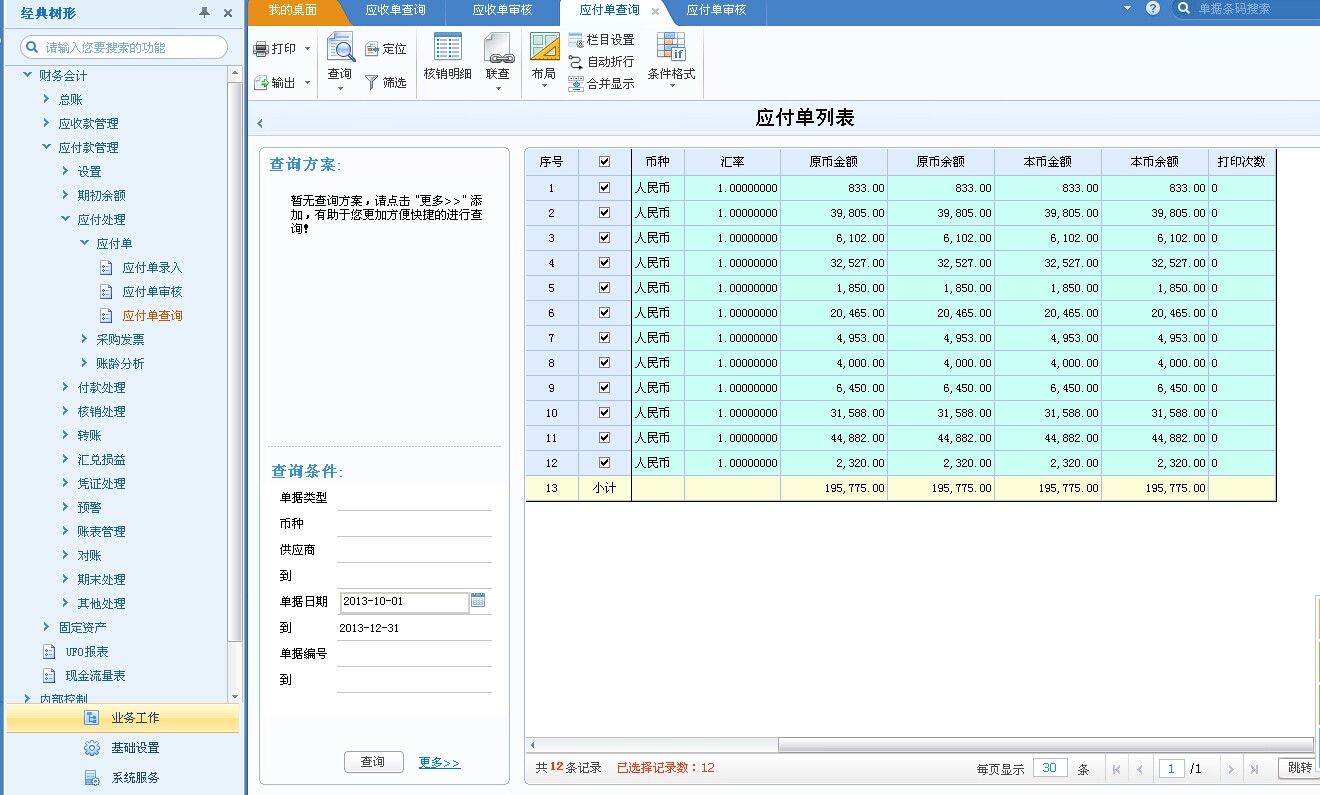1320x795 pixels.
Task: Apply 条件格式 conditional formatting
Action: [670, 57]
